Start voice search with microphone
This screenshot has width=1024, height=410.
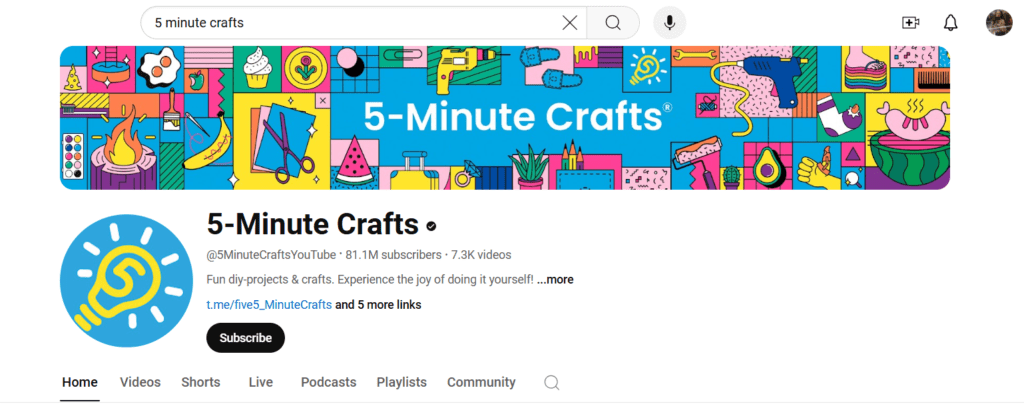669,23
